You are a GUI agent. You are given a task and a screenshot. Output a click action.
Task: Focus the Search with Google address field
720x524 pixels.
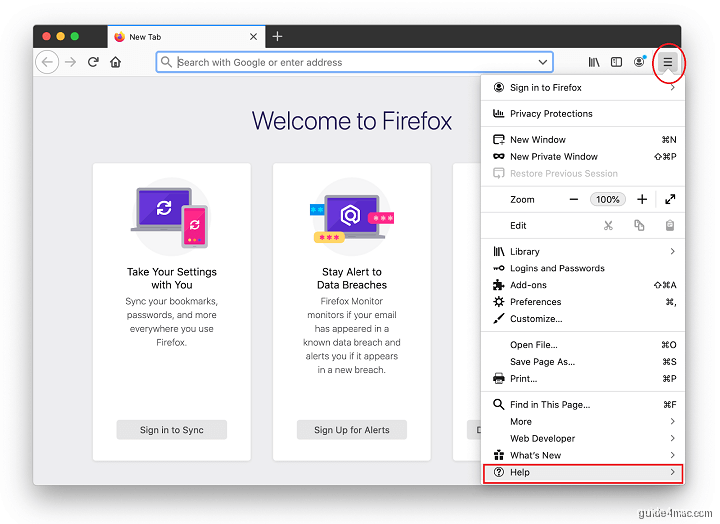pos(354,62)
